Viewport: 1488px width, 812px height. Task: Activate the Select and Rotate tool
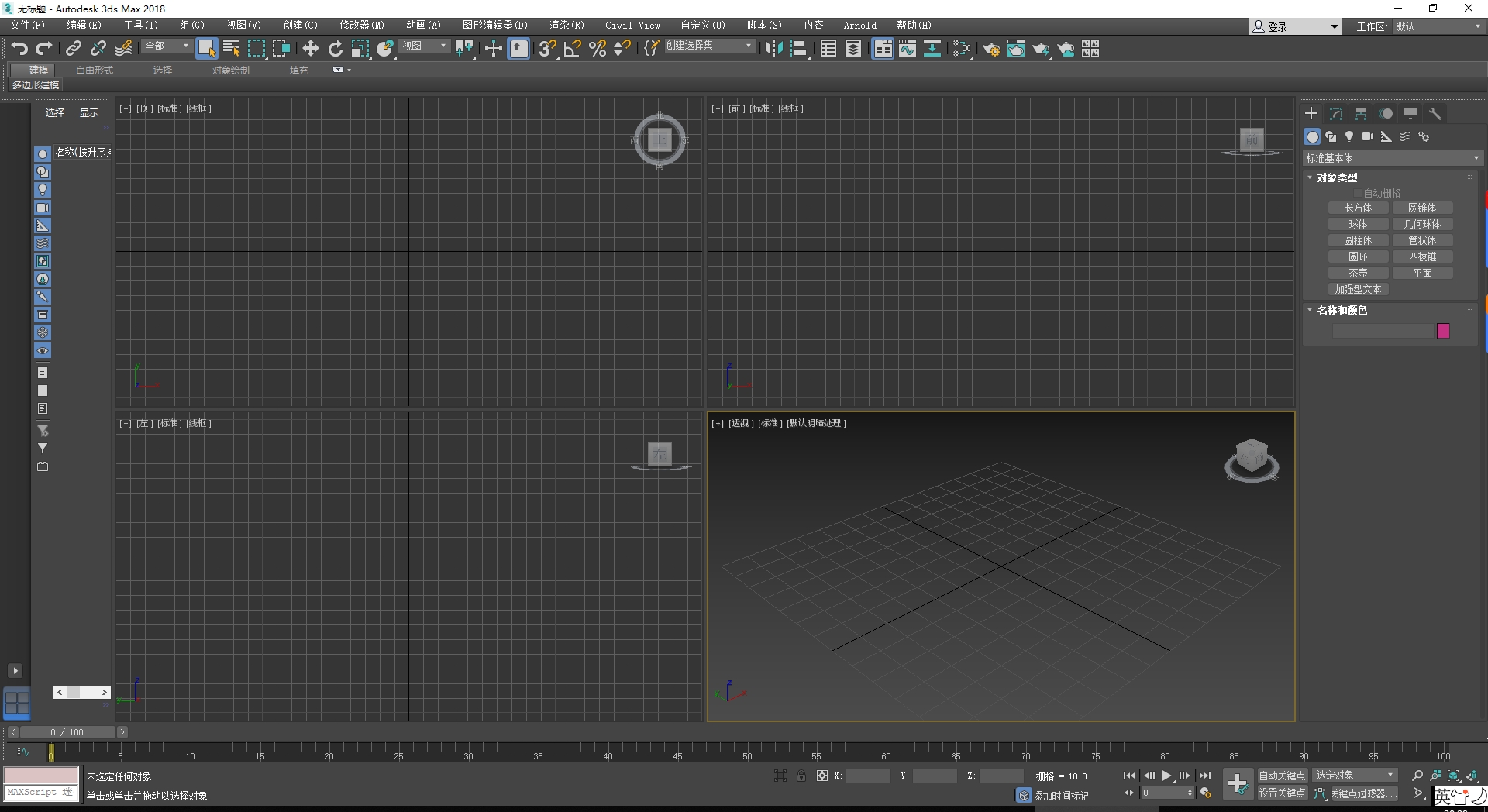[x=335, y=48]
